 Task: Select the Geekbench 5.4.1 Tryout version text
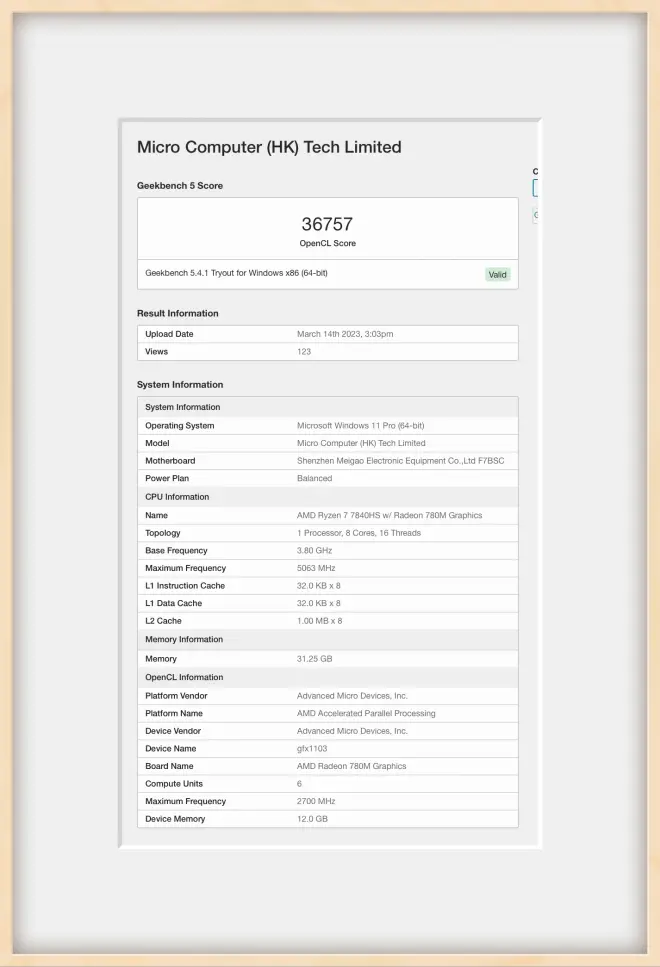236,273
